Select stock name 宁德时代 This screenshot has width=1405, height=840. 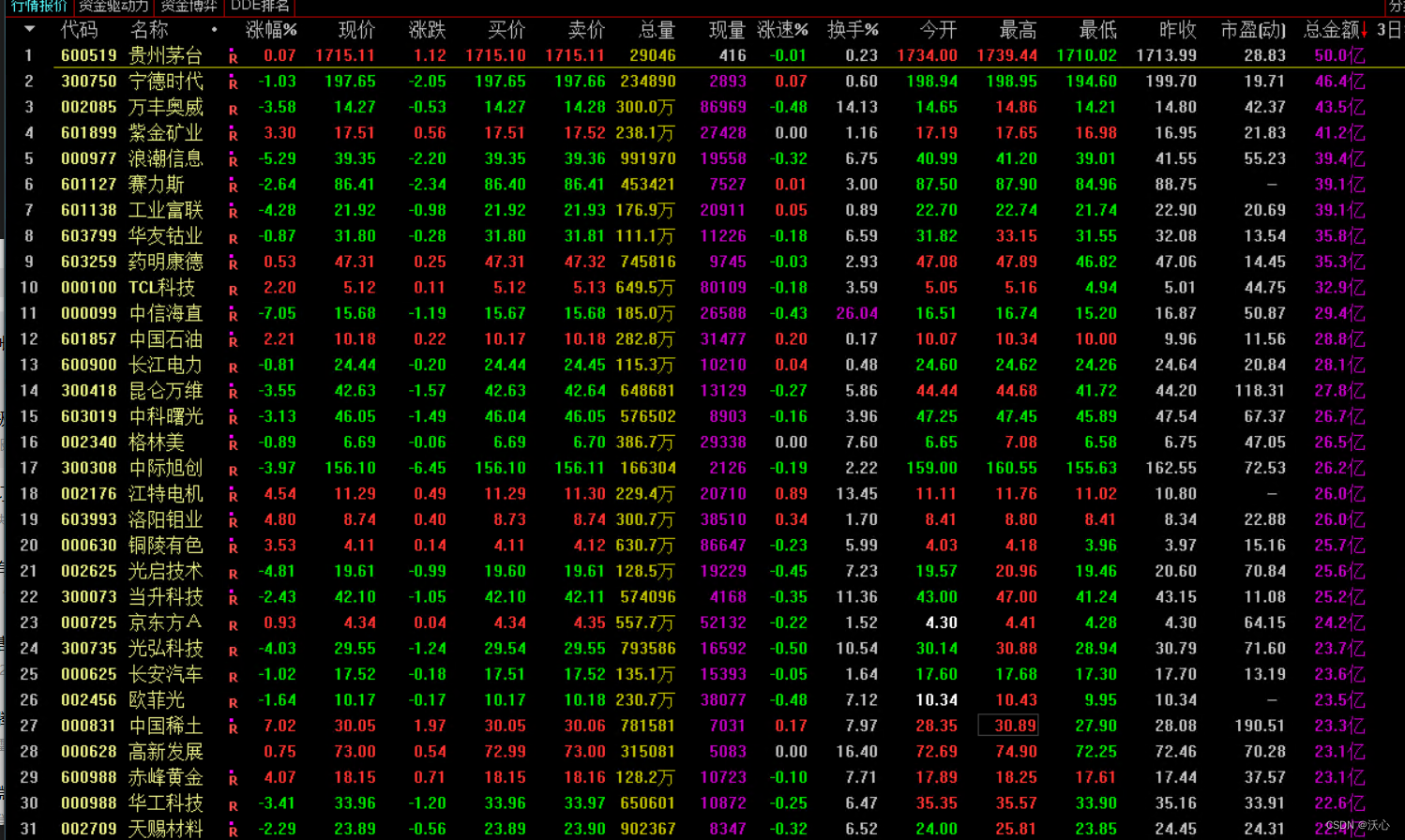(x=166, y=82)
